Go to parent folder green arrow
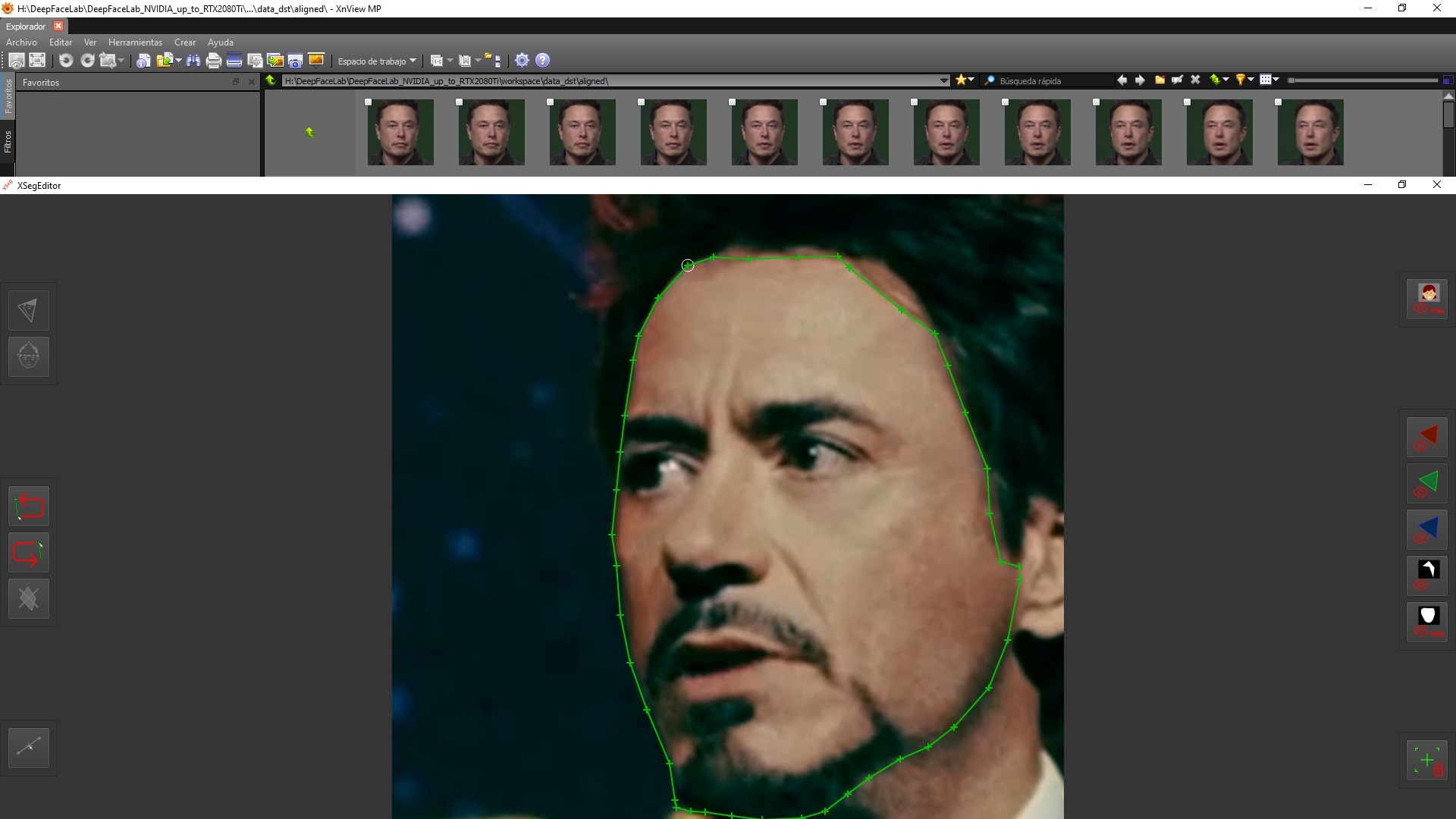This screenshot has height=819, width=1456. [270, 80]
